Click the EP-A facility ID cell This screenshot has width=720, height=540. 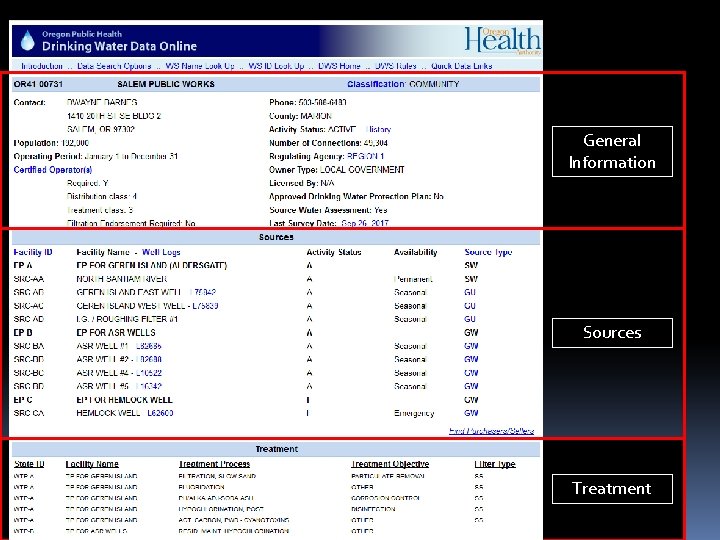(22, 265)
